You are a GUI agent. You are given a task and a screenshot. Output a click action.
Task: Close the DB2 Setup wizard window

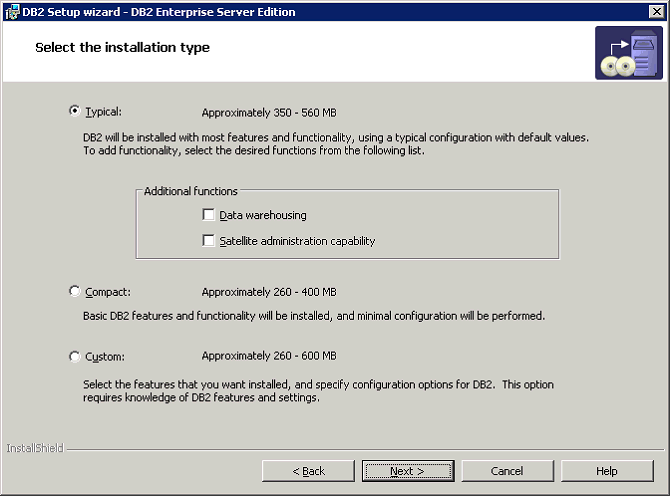pos(656,12)
